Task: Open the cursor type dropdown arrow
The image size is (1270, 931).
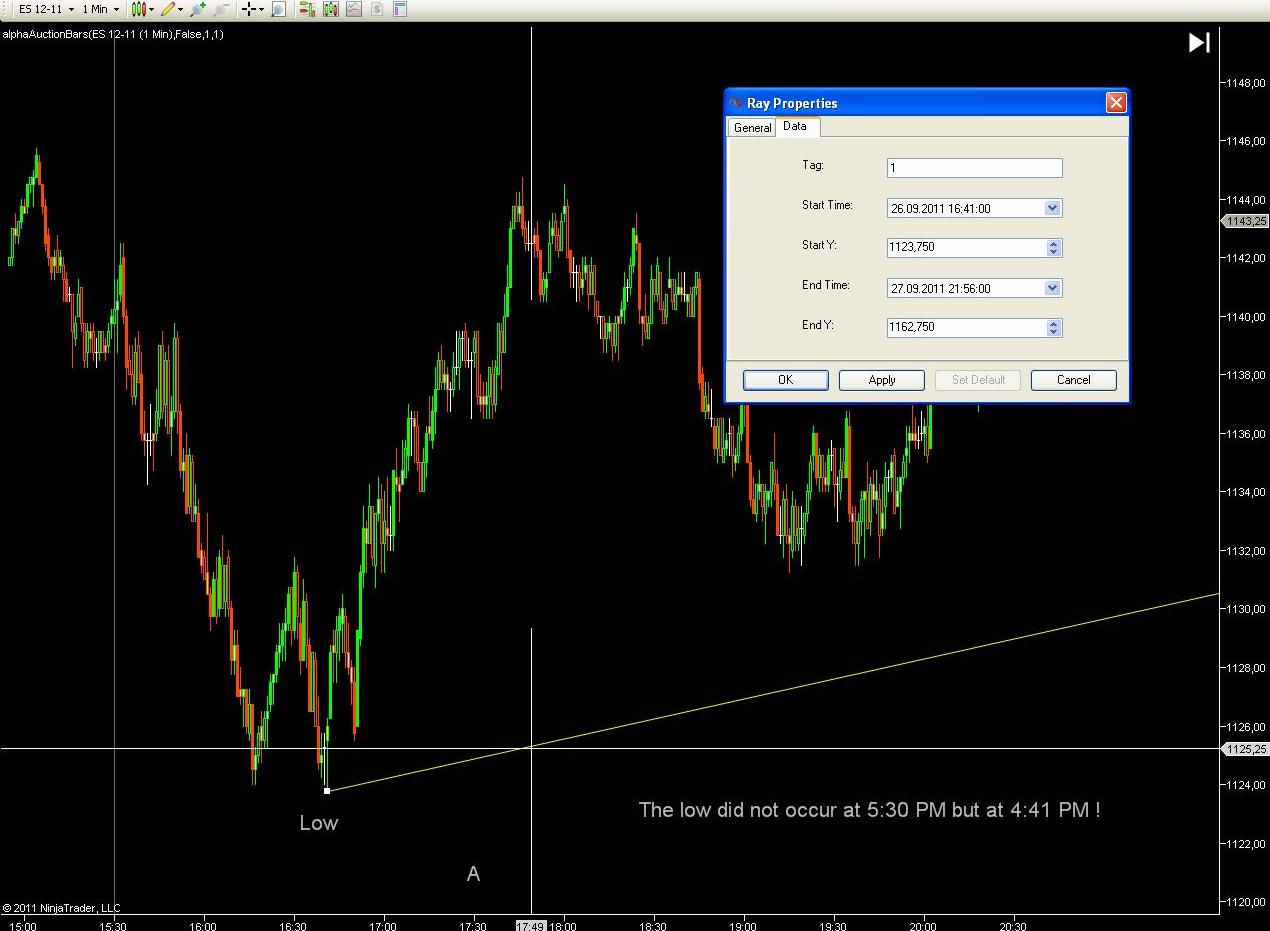Action: 261,9
